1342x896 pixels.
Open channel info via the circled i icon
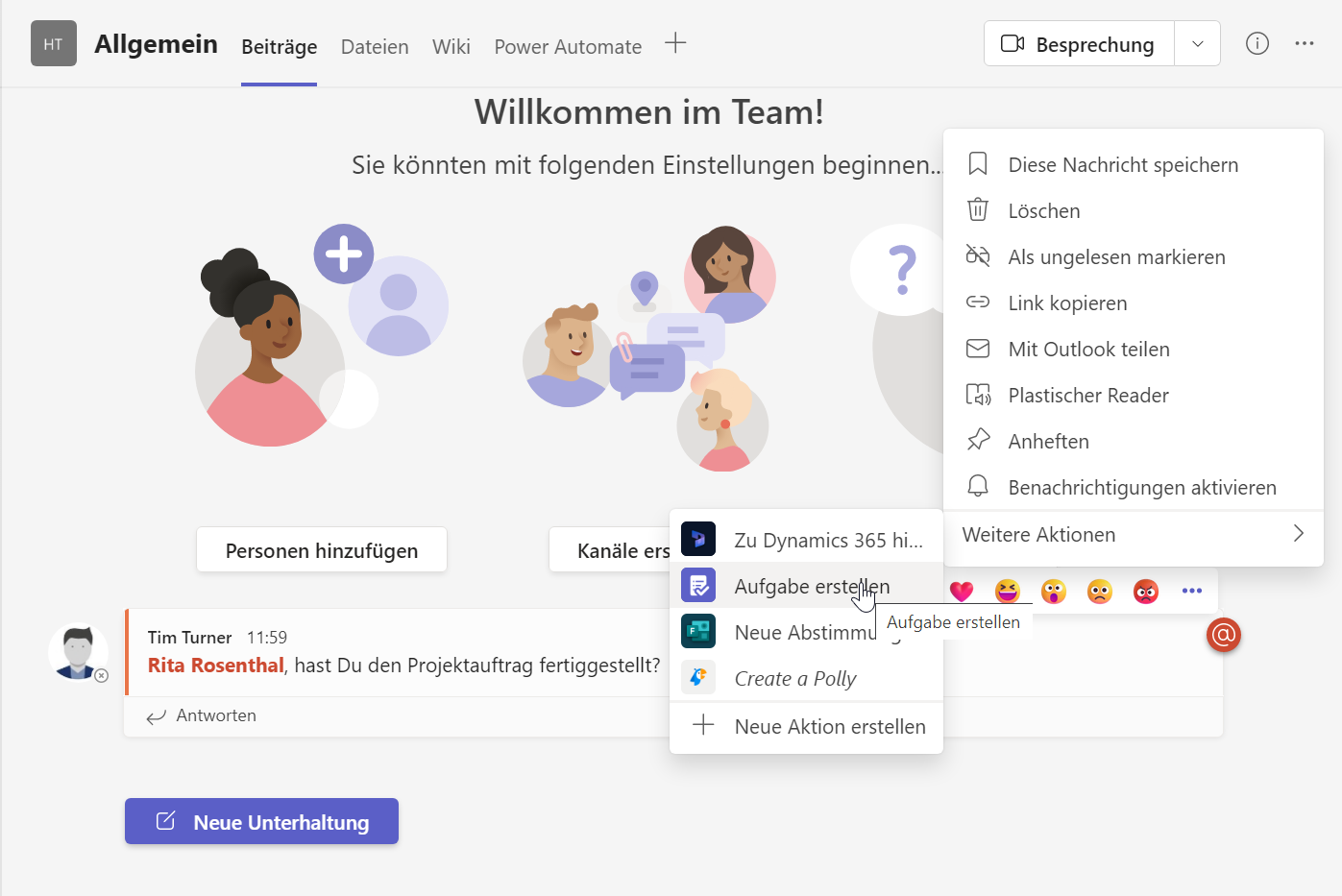(1257, 43)
